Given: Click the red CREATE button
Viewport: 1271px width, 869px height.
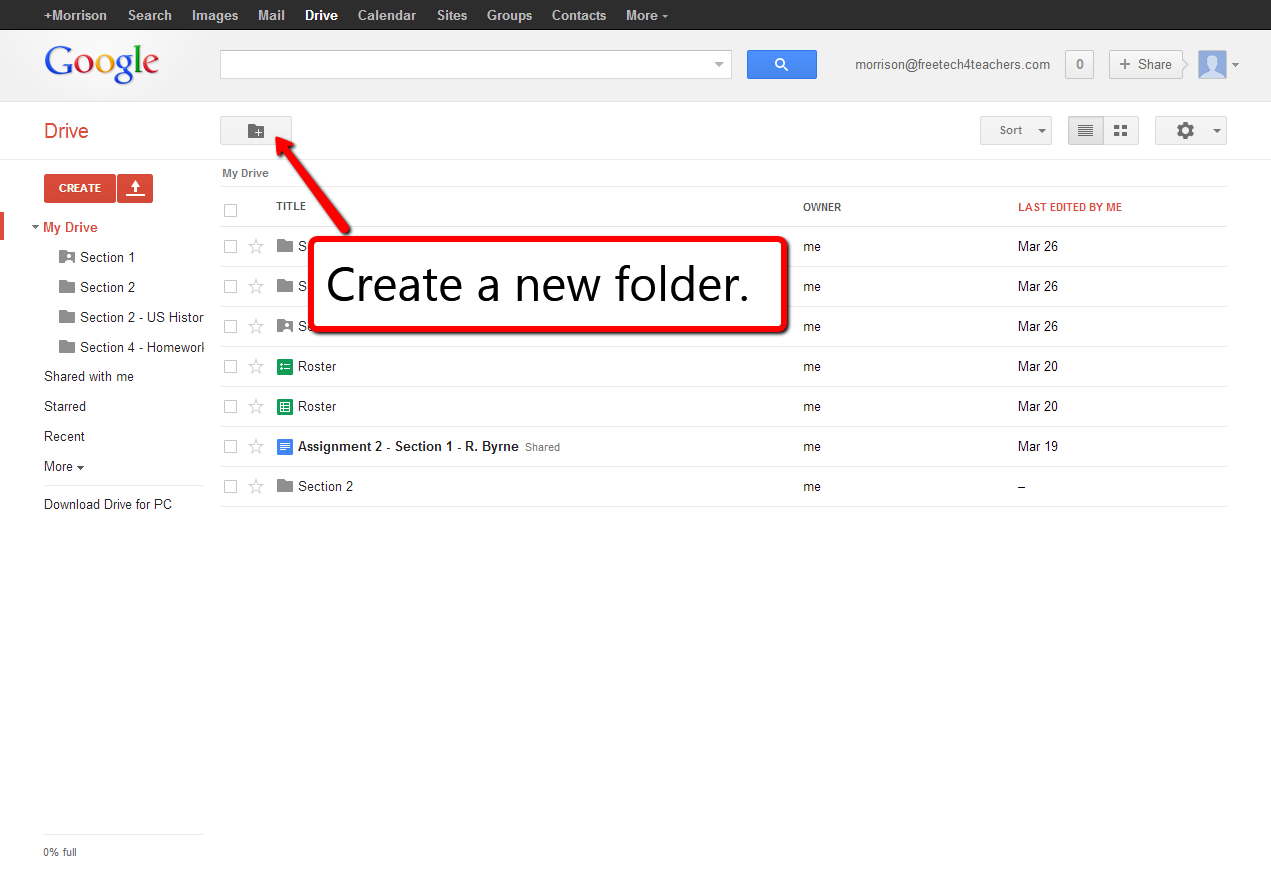Looking at the screenshot, I should tap(79, 188).
